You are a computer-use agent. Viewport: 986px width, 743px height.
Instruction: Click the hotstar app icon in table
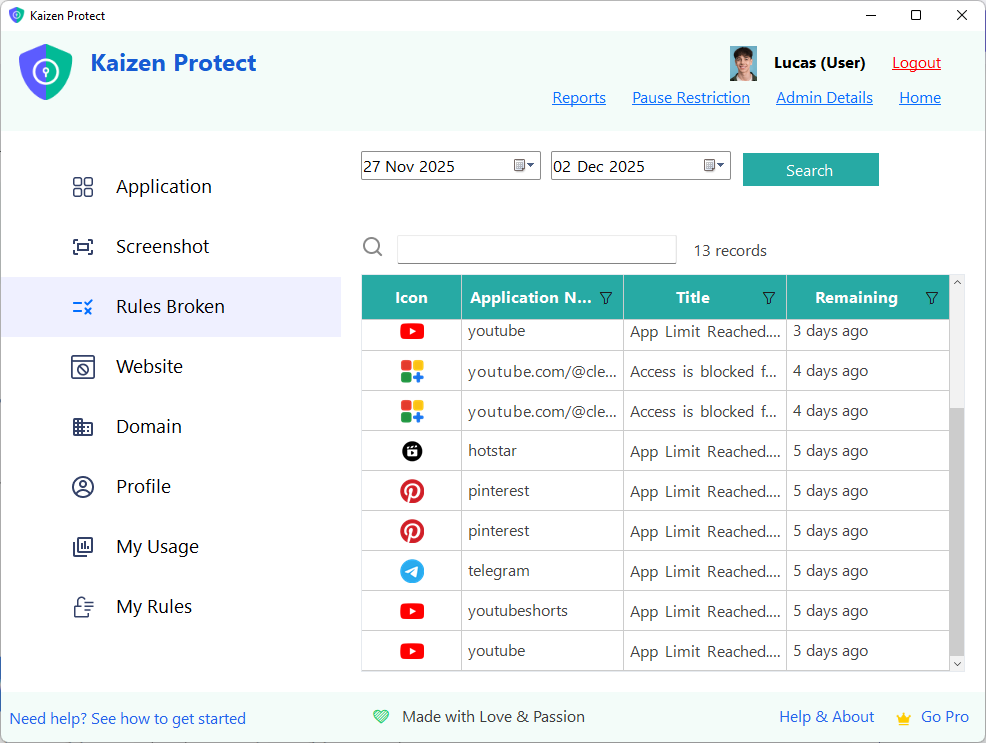pos(412,451)
